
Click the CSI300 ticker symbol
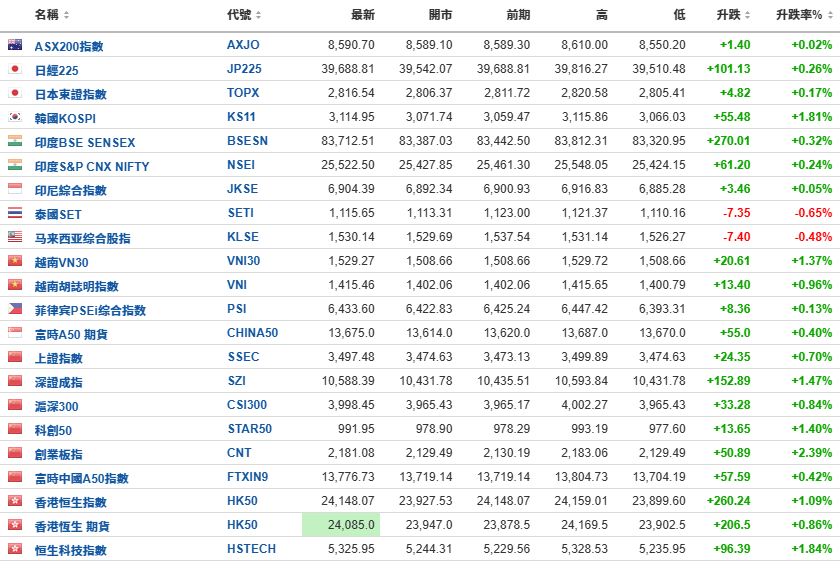247,405
